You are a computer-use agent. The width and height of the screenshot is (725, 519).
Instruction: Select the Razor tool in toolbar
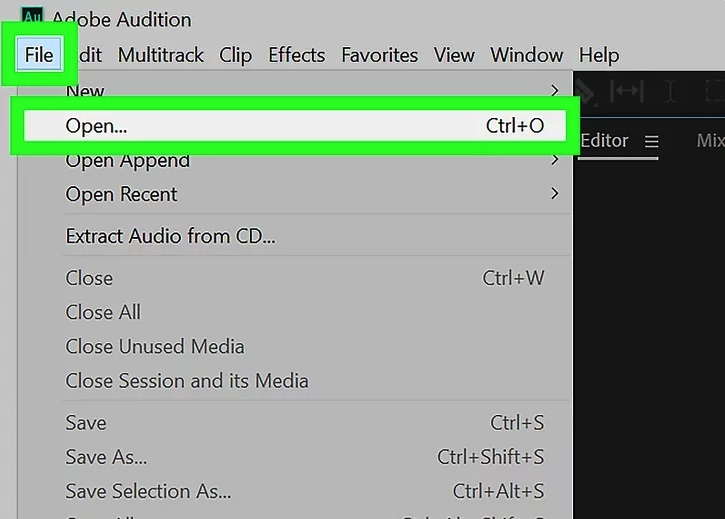pos(585,91)
